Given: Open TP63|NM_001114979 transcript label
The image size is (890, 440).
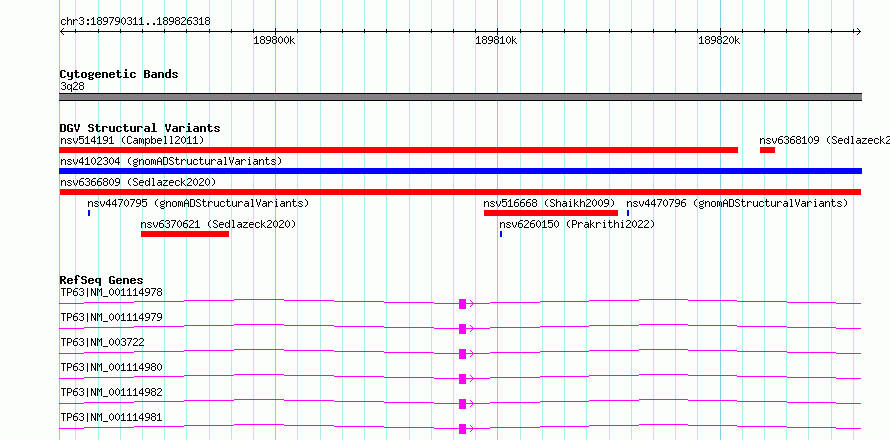Looking at the screenshot, I should coord(111,317).
